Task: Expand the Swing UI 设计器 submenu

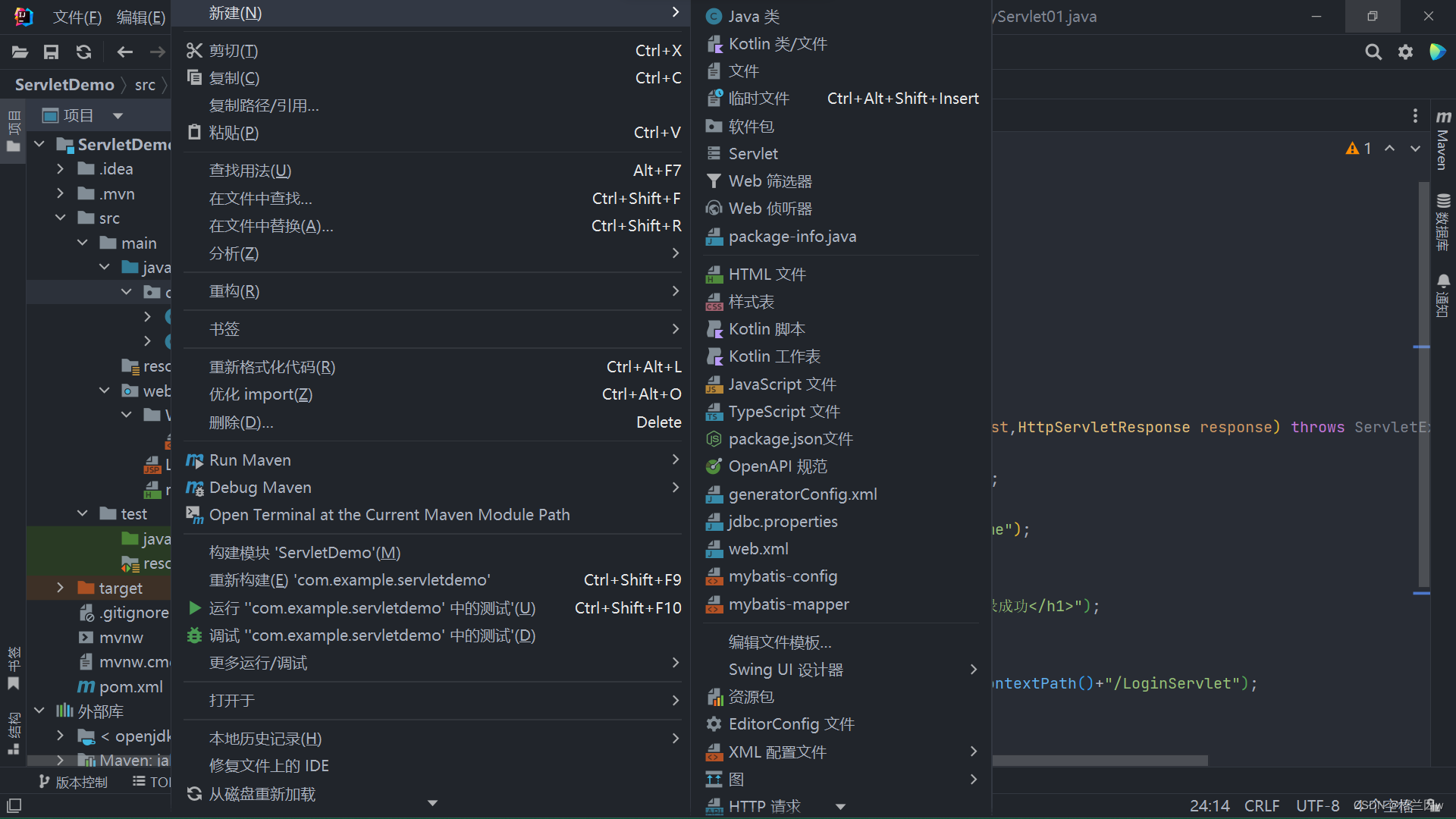Action: click(x=842, y=670)
